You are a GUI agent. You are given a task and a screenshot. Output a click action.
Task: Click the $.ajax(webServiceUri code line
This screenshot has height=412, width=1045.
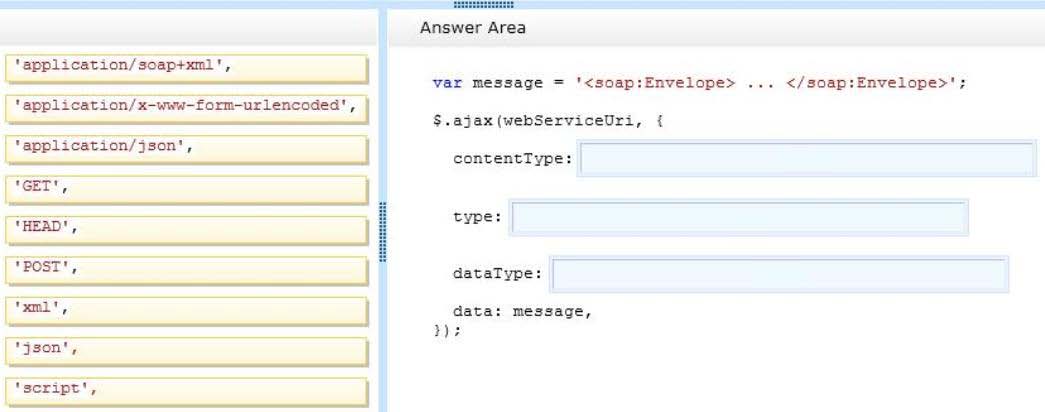pos(546,121)
